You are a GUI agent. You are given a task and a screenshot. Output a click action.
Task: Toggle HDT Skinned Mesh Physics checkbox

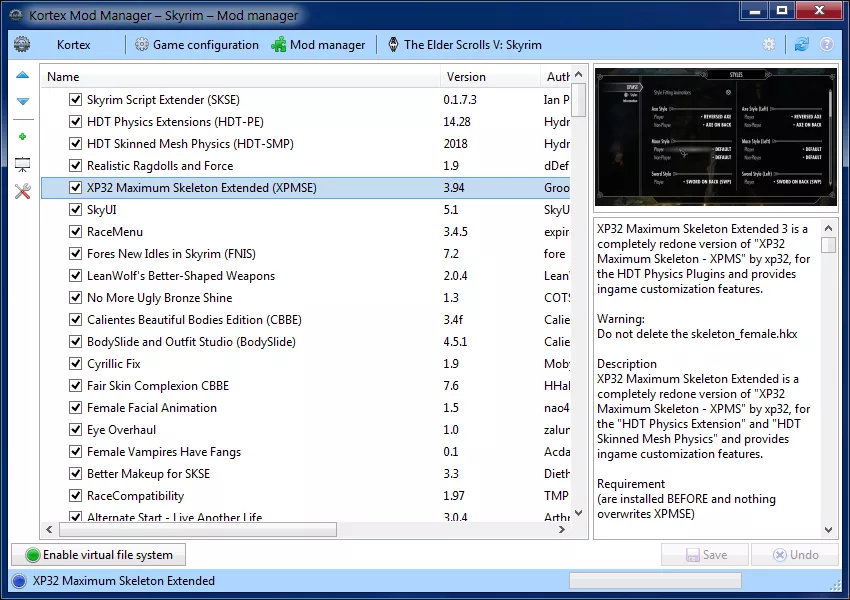coord(75,144)
